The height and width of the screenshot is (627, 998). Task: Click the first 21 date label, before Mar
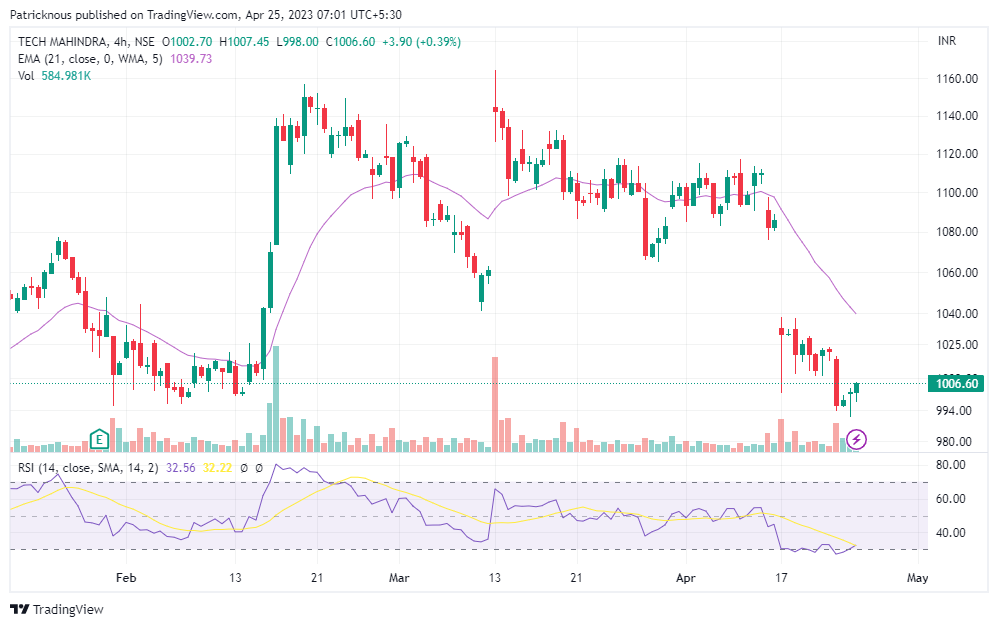317,578
